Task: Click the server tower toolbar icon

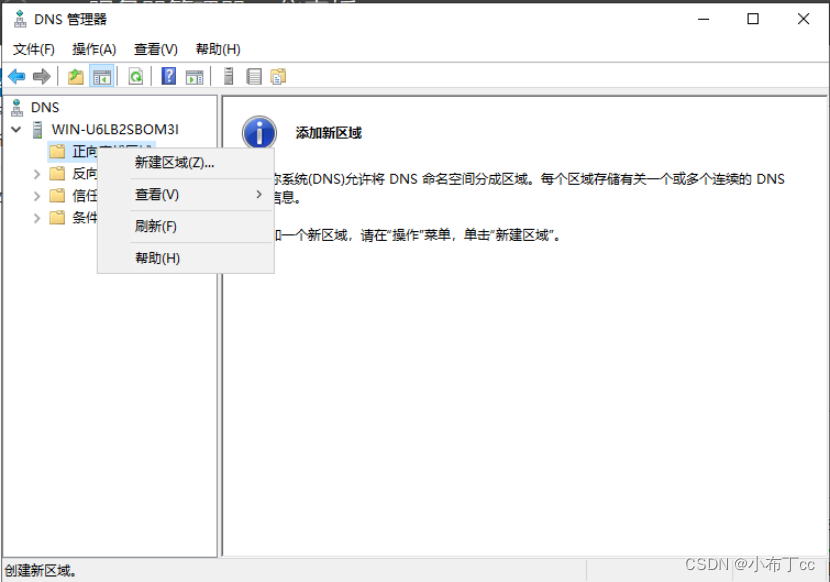Action: pyautogui.click(x=229, y=76)
